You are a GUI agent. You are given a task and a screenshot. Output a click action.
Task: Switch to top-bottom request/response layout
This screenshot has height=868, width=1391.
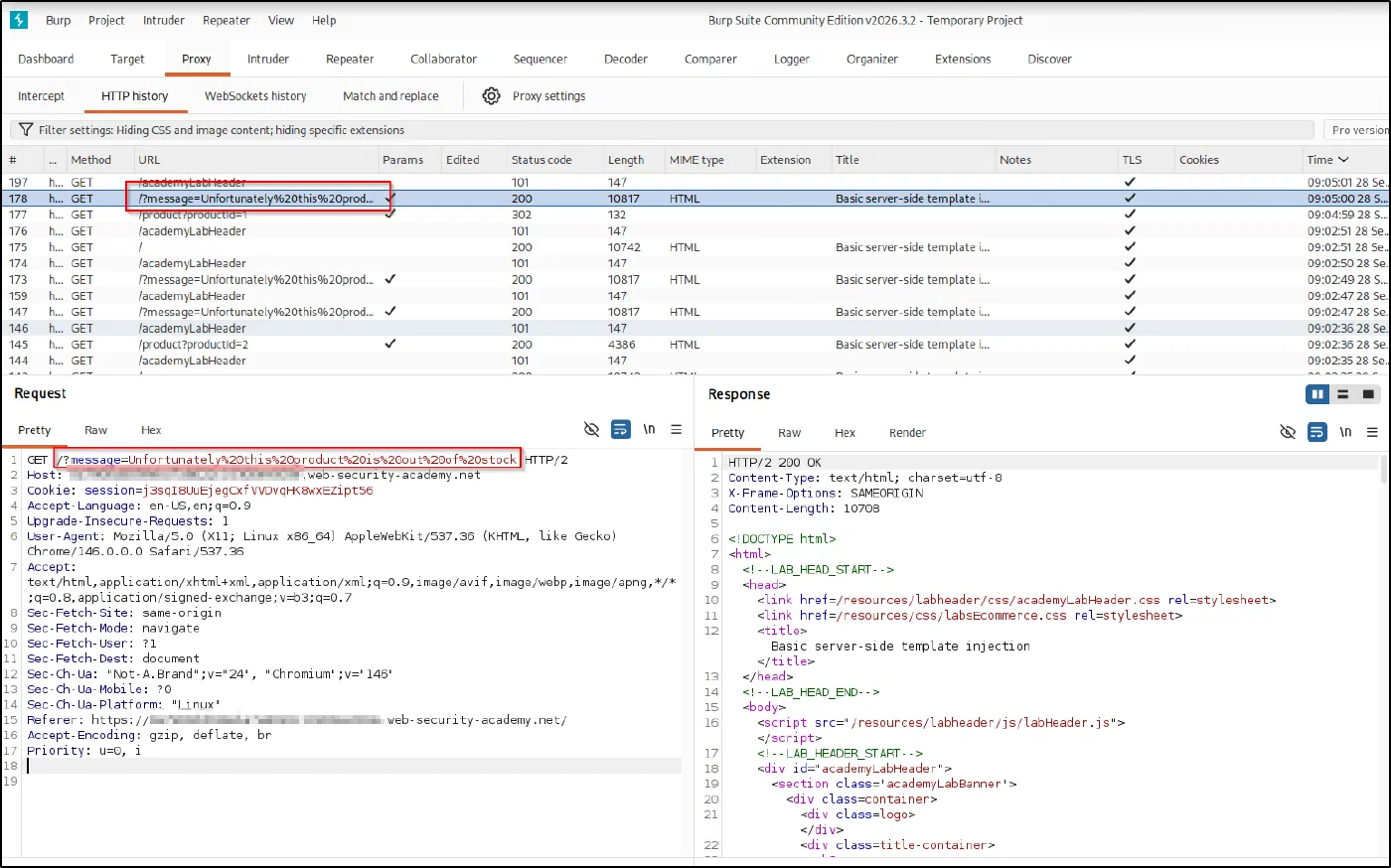pos(1343,394)
